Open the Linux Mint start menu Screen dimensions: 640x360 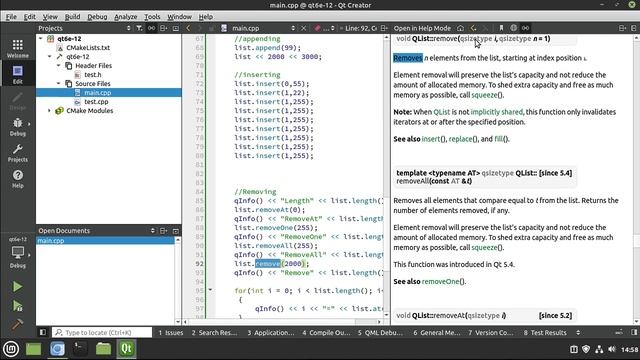(11, 349)
